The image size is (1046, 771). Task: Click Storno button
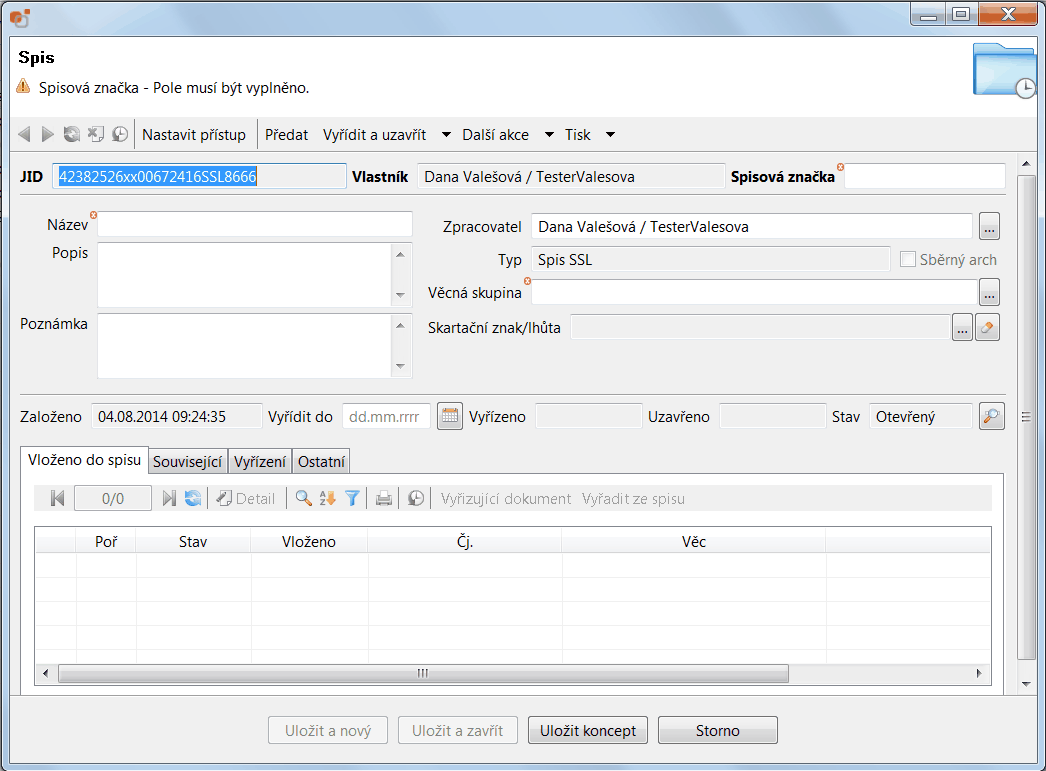718,730
